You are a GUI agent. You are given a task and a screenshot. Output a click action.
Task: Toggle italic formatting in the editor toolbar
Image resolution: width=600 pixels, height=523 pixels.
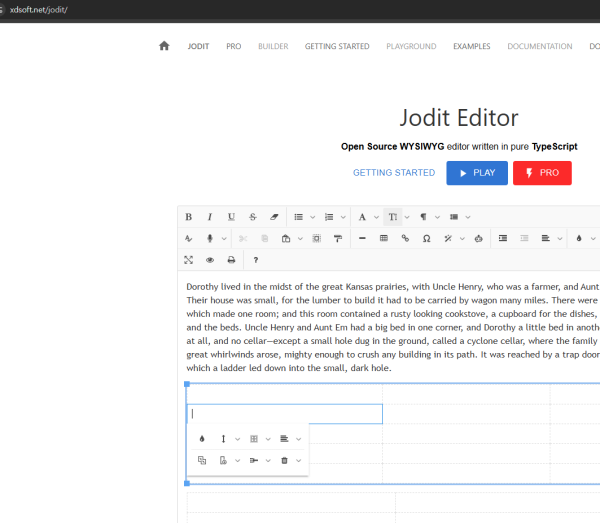[x=210, y=217]
